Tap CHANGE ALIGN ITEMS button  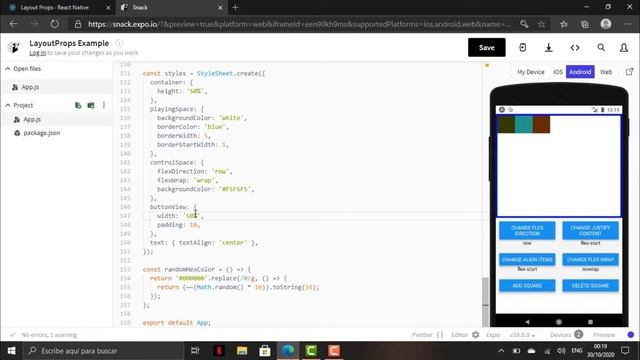(x=527, y=260)
